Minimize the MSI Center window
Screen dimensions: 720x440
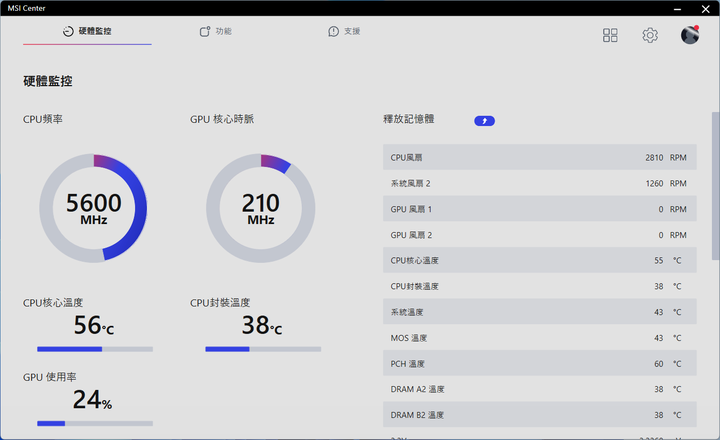pos(677,9)
